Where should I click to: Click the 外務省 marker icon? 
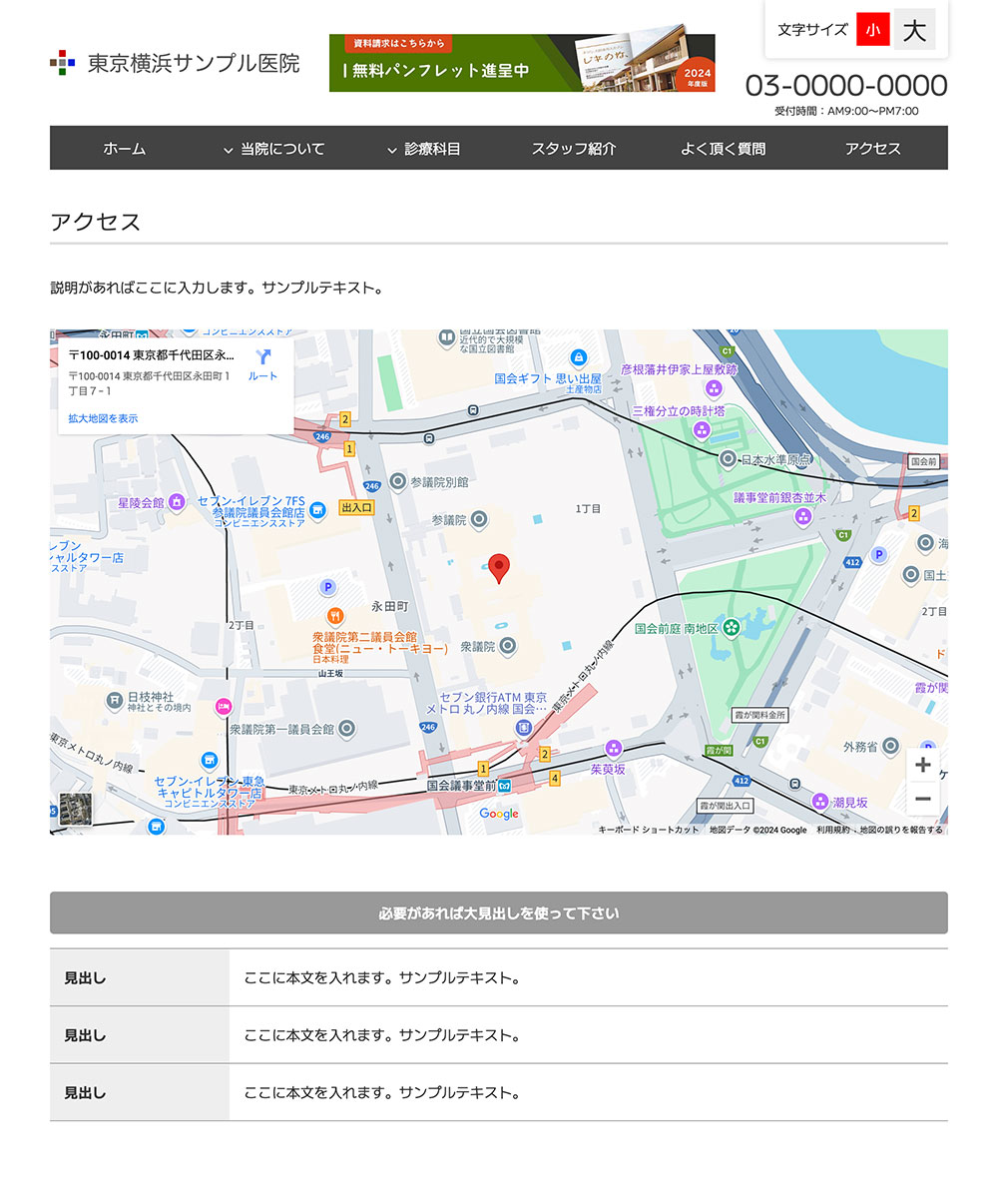(x=890, y=746)
